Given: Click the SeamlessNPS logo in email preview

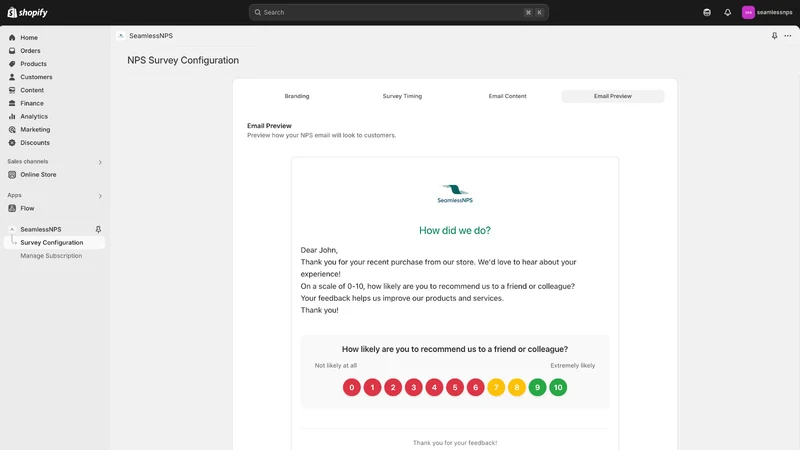Looking at the screenshot, I should tap(455, 194).
